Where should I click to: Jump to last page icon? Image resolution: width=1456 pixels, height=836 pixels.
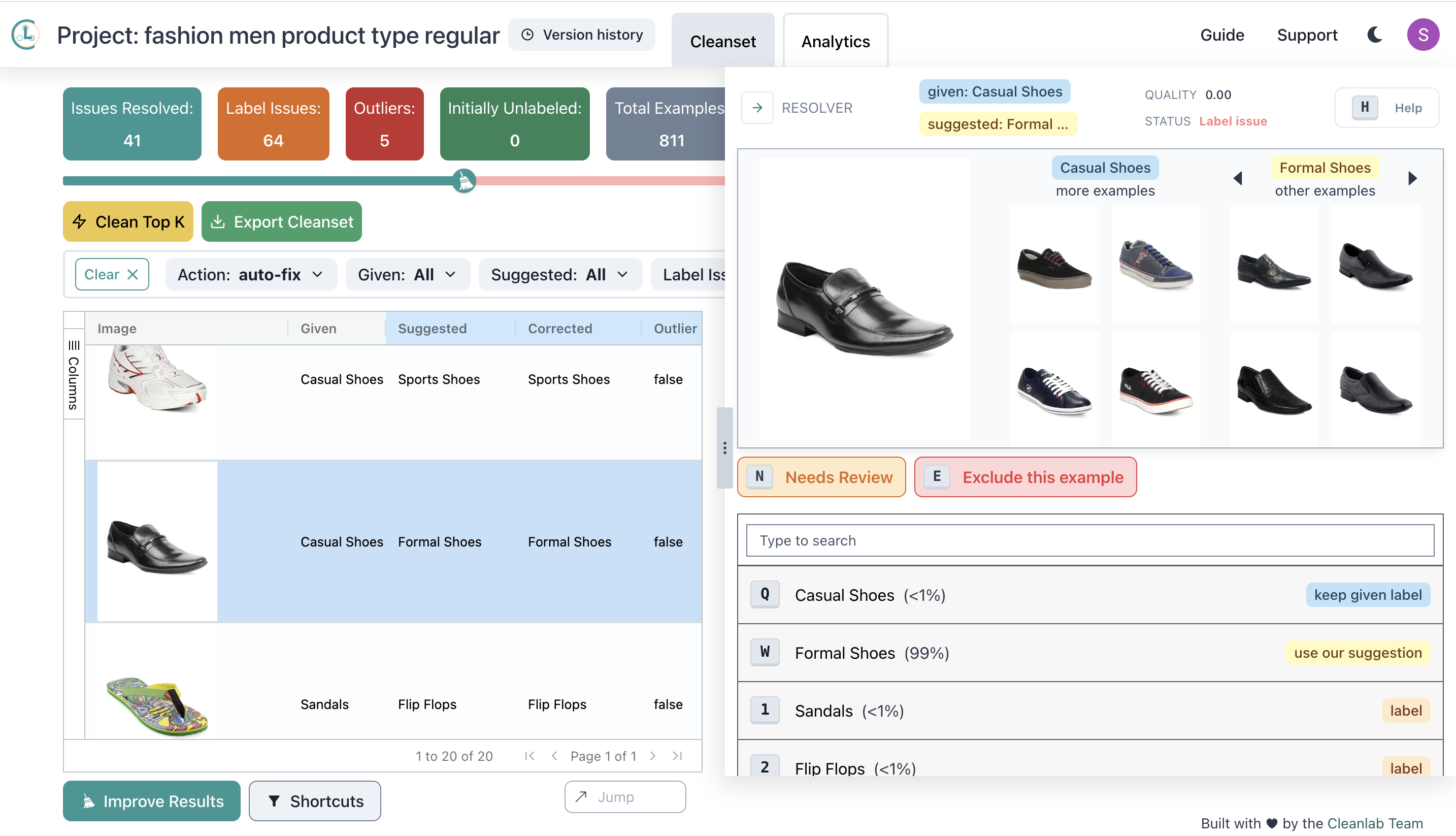tap(678, 756)
